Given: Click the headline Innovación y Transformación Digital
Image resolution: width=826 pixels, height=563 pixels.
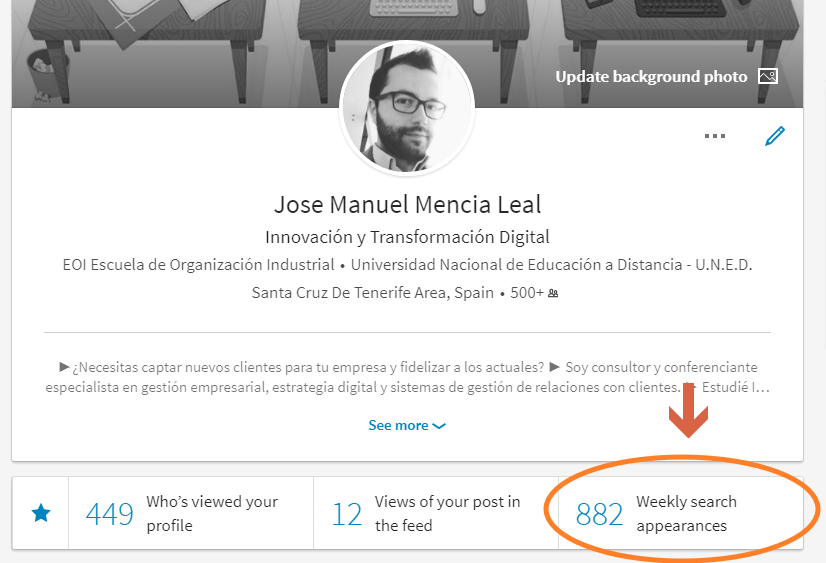Looking at the screenshot, I should point(407,237).
